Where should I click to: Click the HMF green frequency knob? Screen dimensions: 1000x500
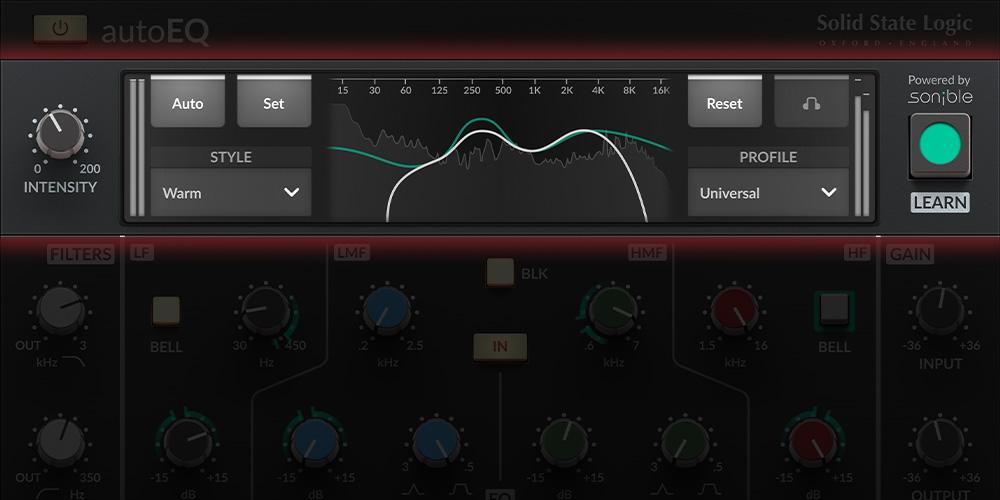click(612, 311)
